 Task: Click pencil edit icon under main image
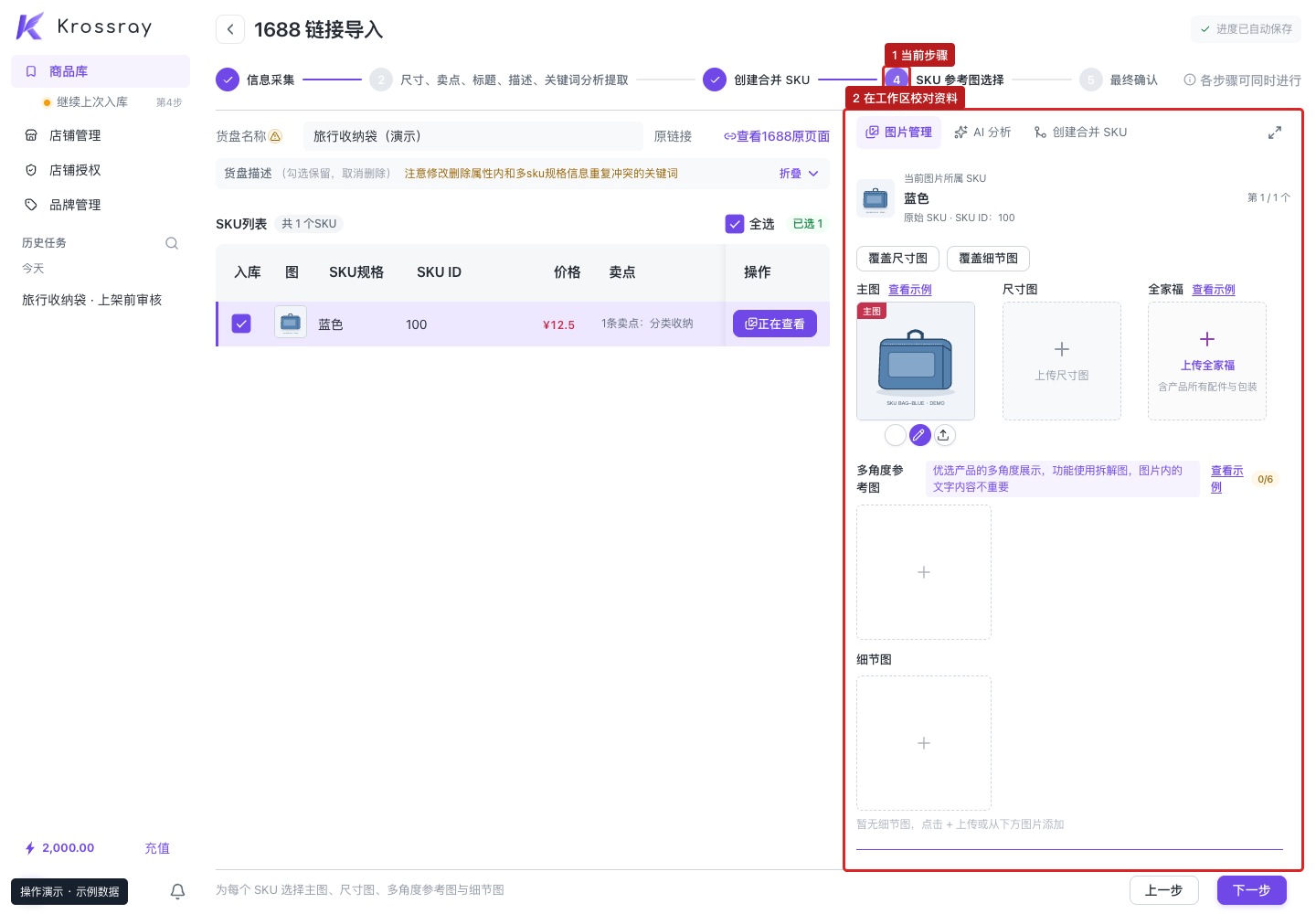pyautogui.click(x=920, y=435)
